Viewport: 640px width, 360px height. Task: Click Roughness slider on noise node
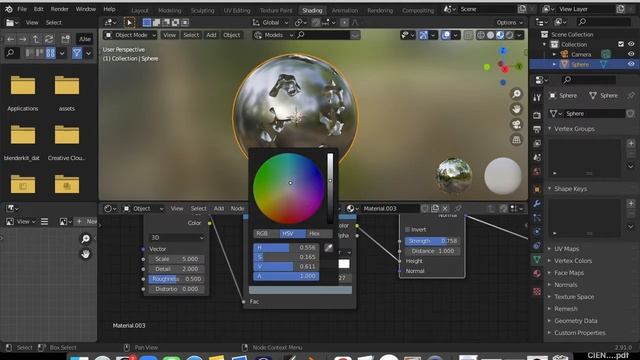coord(177,279)
